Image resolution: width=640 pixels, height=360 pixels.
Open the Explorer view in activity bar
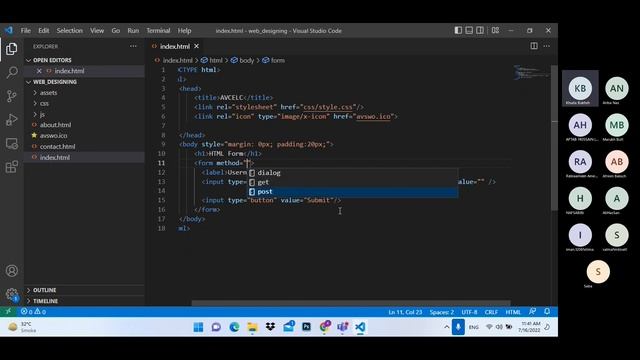11,49
